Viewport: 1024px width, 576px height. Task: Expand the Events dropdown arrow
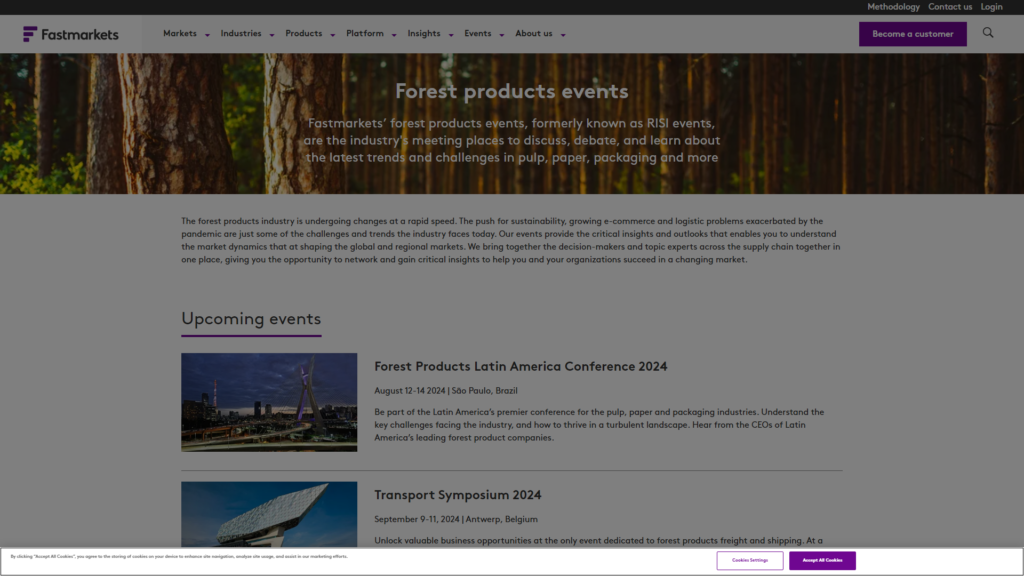tap(502, 35)
